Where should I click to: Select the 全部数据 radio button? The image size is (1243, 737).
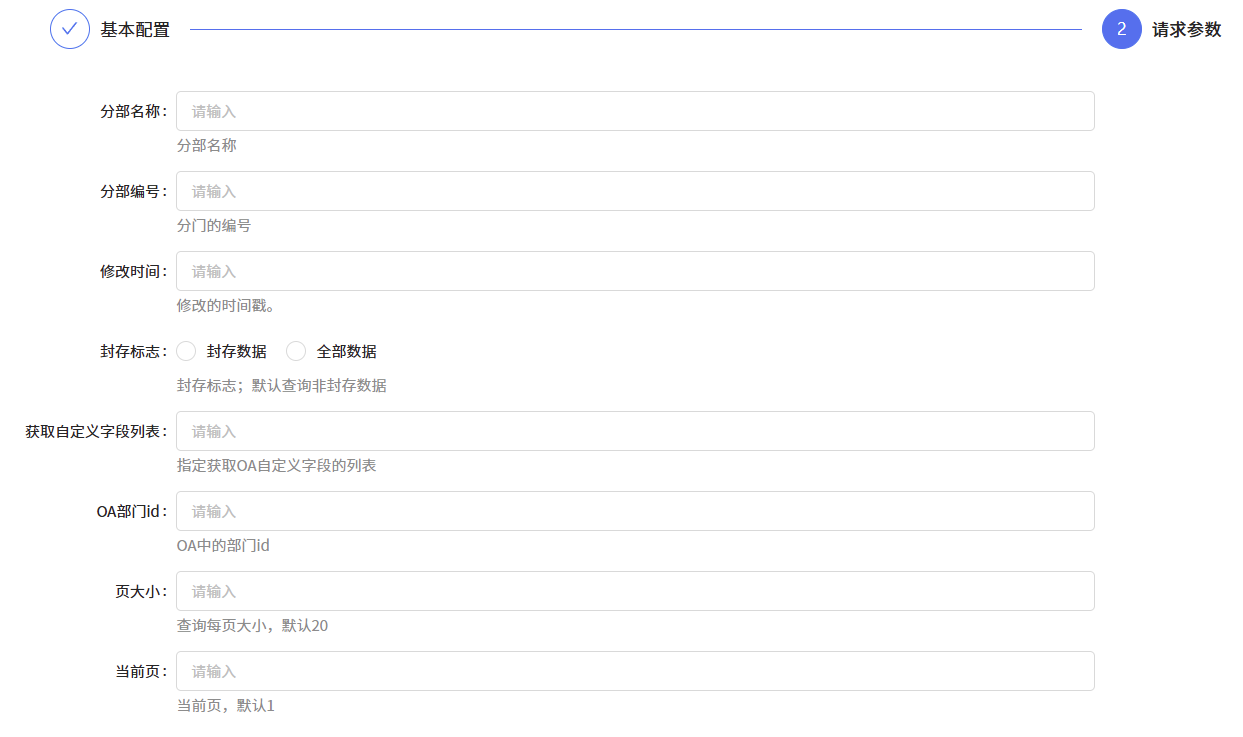(x=296, y=351)
